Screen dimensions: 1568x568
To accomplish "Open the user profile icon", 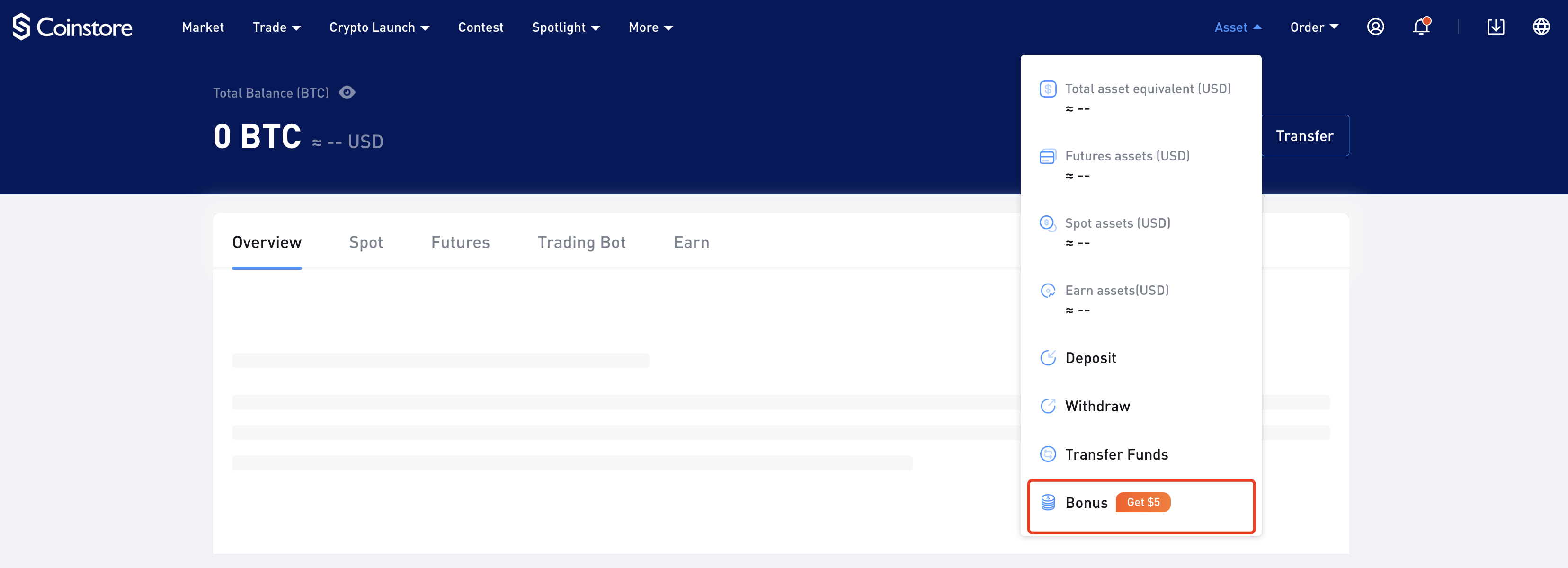I will tap(1376, 27).
